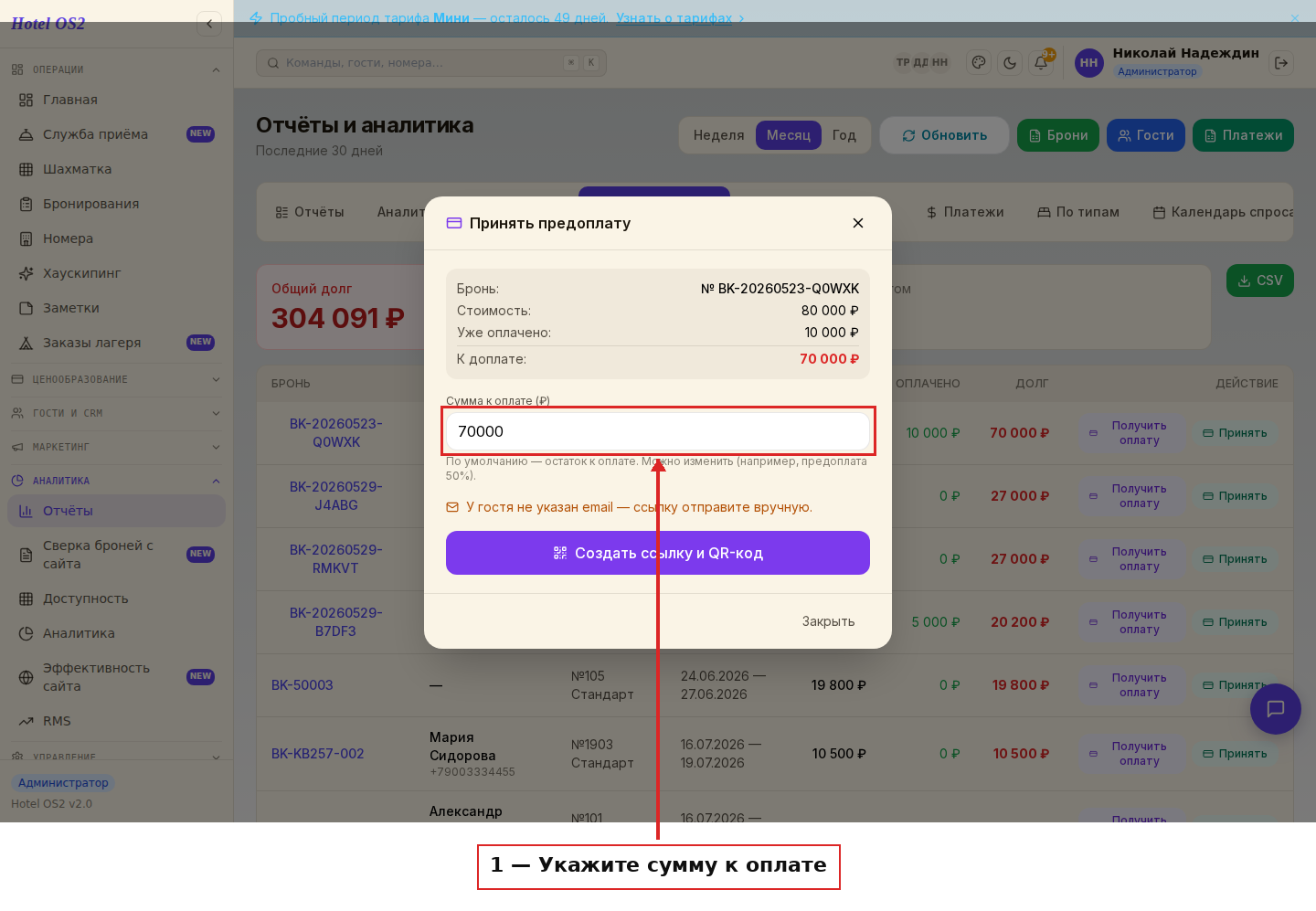This screenshot has height=911, width=1316.
Task: Click the blue Гости button
Action: (x=1146, y=135)
